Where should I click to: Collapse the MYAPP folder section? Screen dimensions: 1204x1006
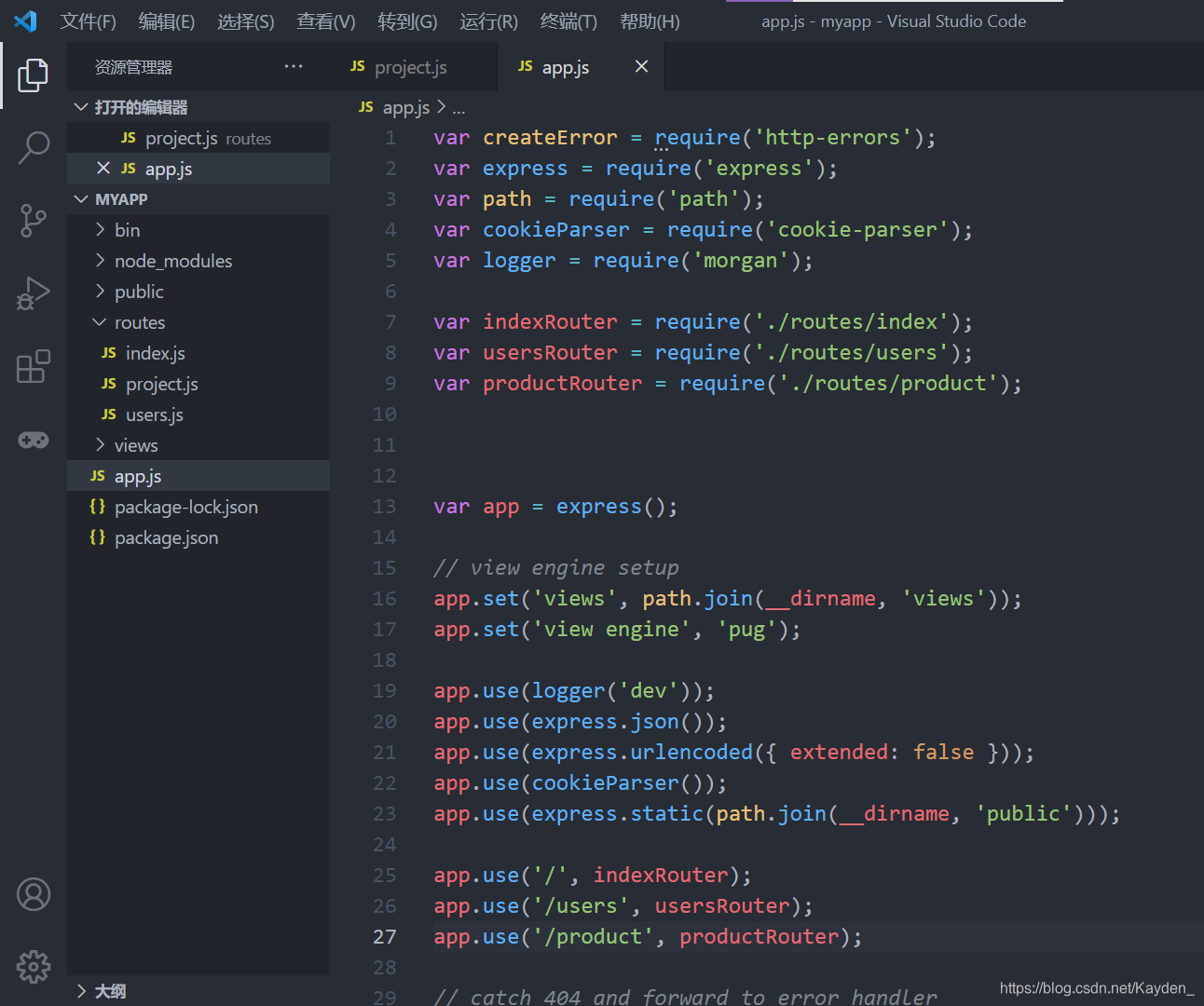click(81, 198)
